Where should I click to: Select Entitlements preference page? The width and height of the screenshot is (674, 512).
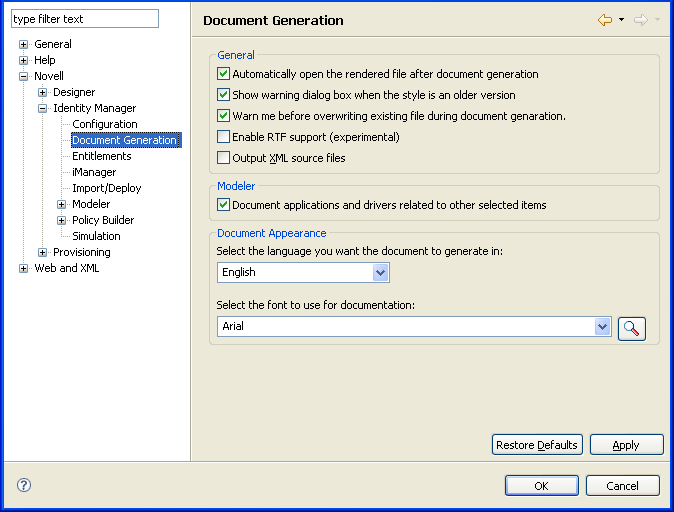pyautogui.click(x=101, y=156)
